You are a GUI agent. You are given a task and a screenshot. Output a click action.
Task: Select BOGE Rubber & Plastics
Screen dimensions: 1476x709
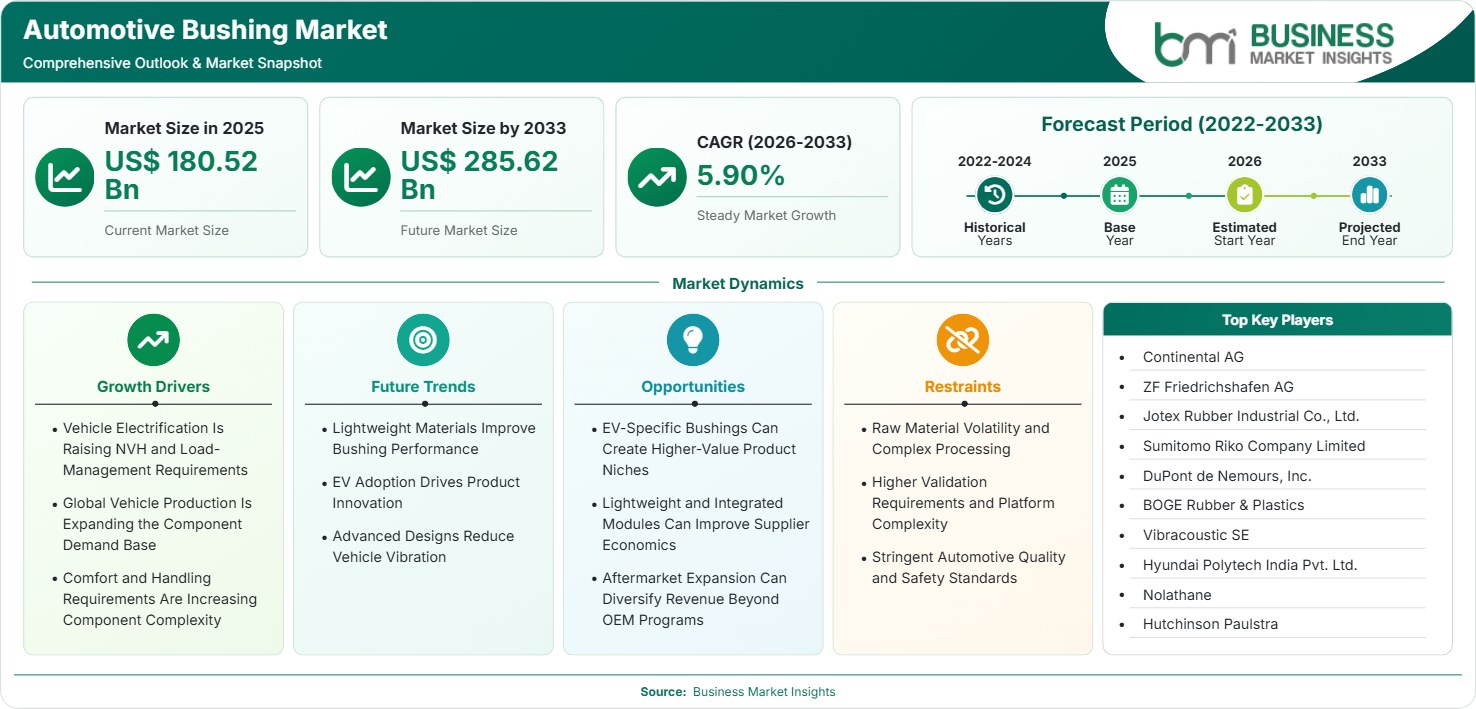[x=1223, y=505]
